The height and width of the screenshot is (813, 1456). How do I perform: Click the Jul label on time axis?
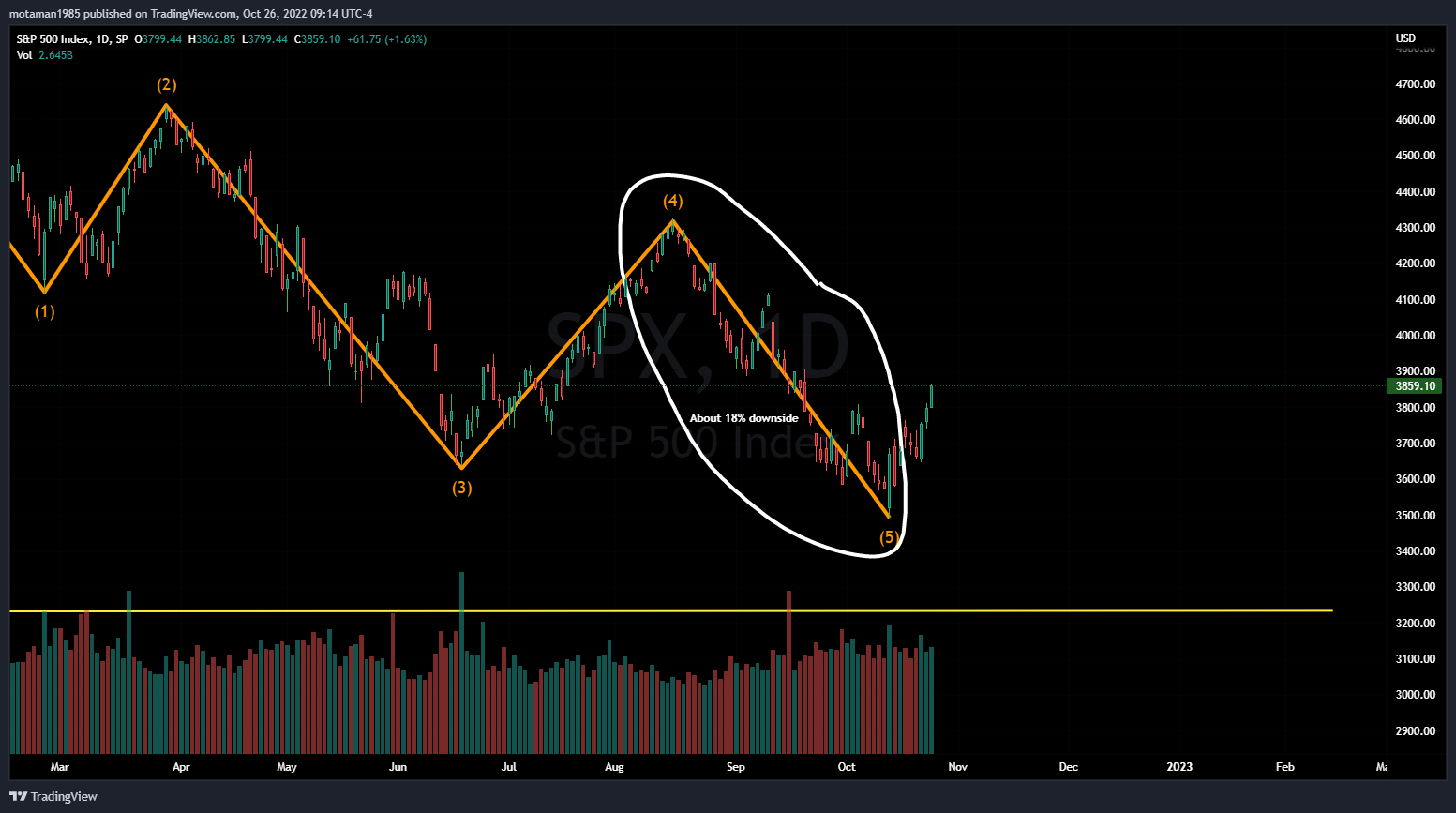509,767
